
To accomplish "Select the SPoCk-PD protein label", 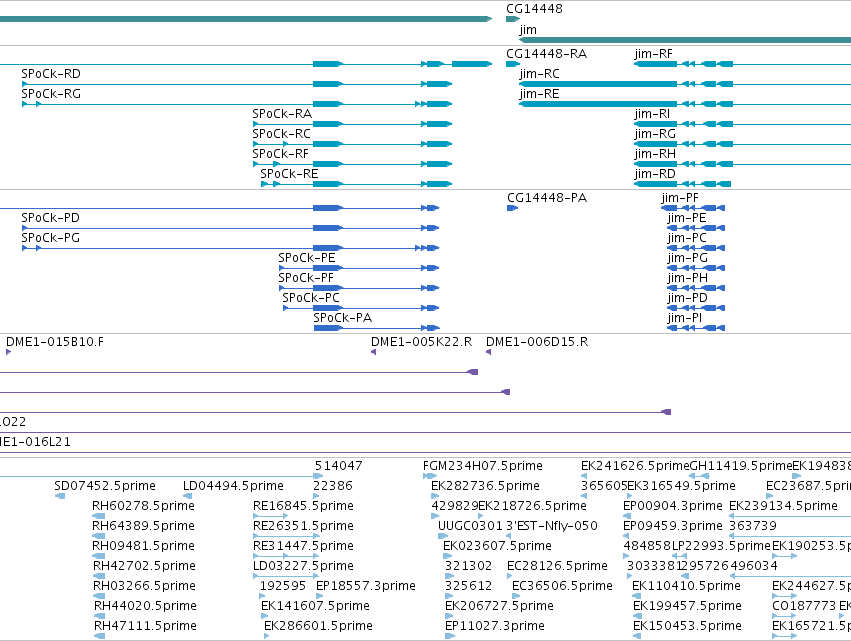I will pyautogui.click(x=50, y=218).
